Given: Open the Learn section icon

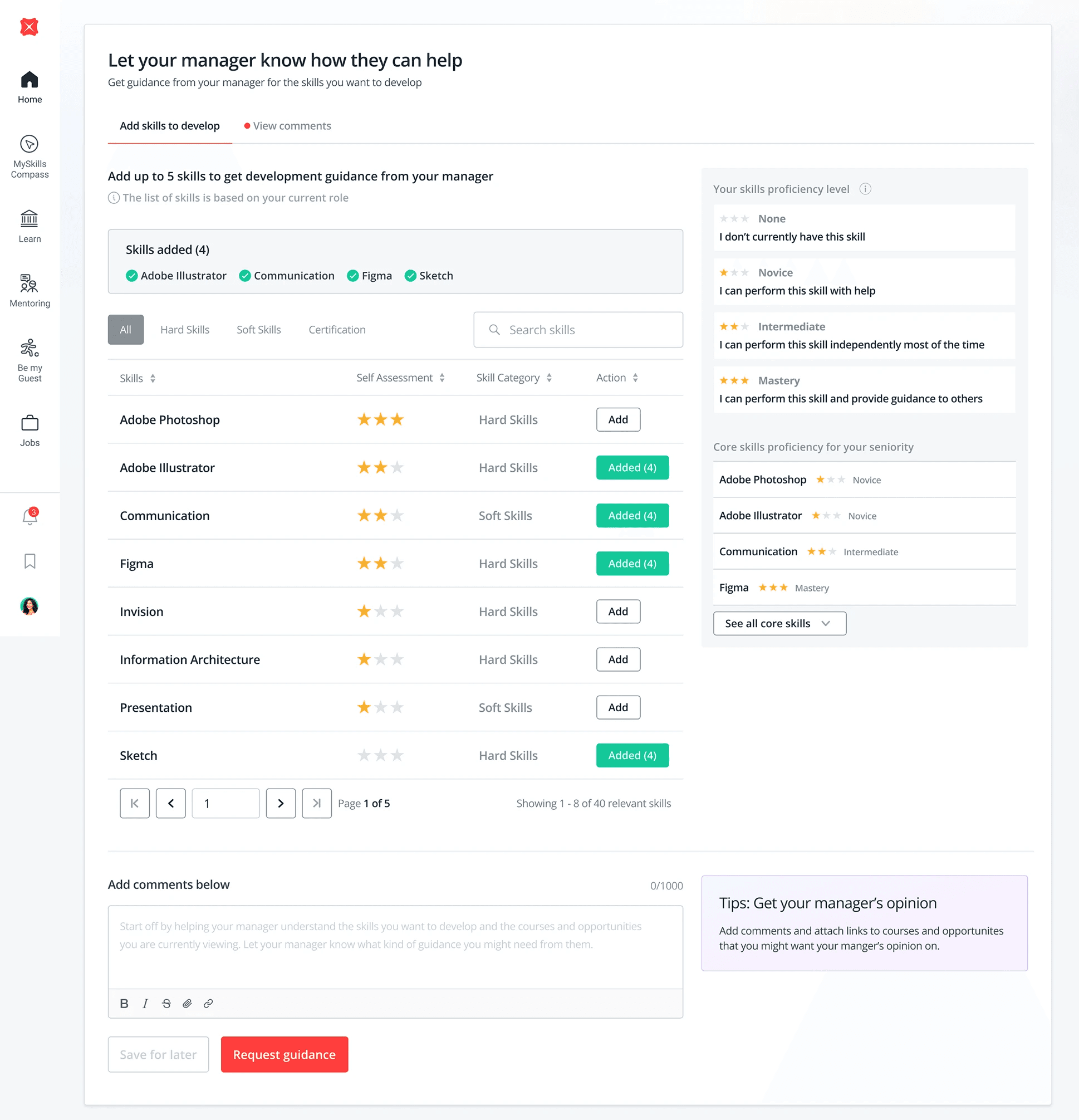Looking at the screenshot, I should pos(29,219).
